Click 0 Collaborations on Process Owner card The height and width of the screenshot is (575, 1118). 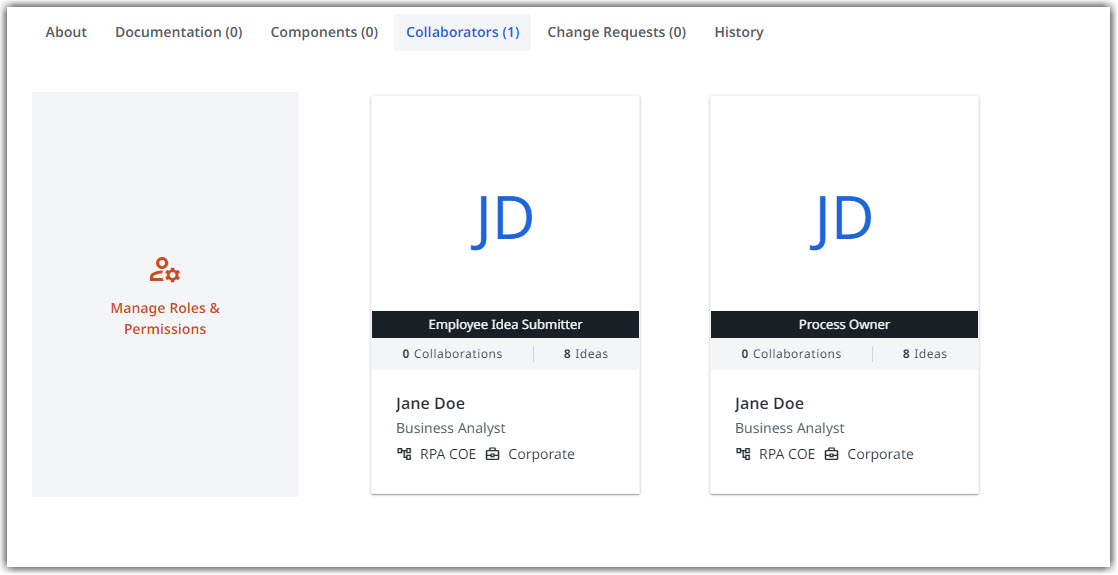(x=791, y=354)
